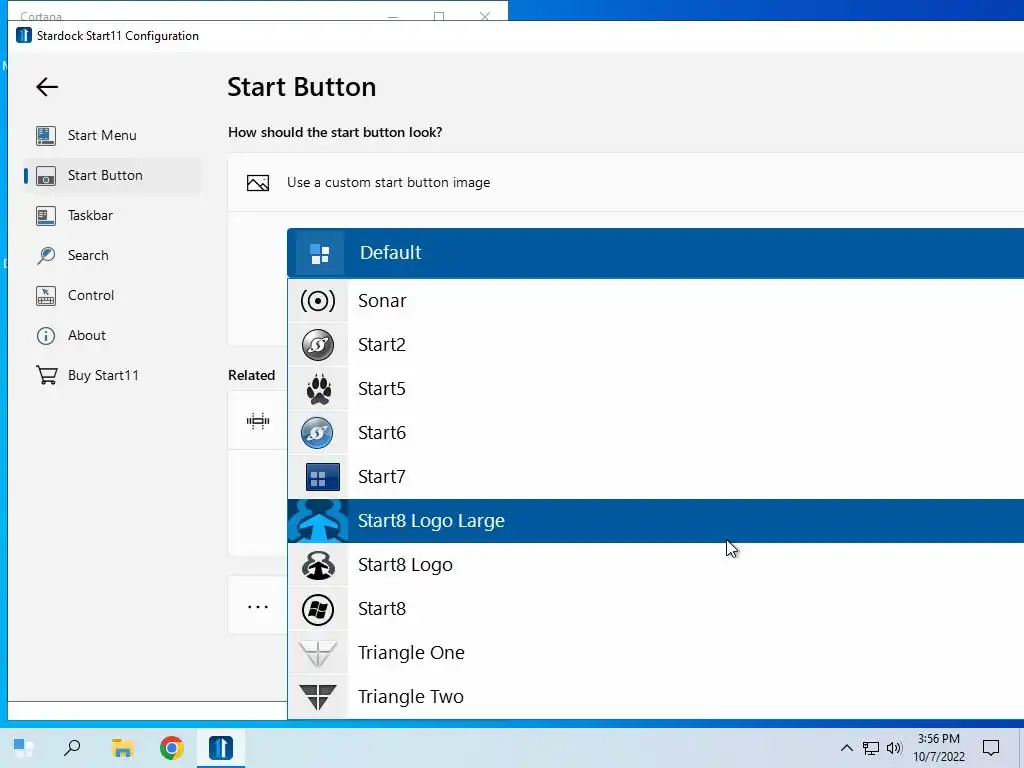Open the About section
Viewport: 1024px width, 768px height.
(112, 335)
